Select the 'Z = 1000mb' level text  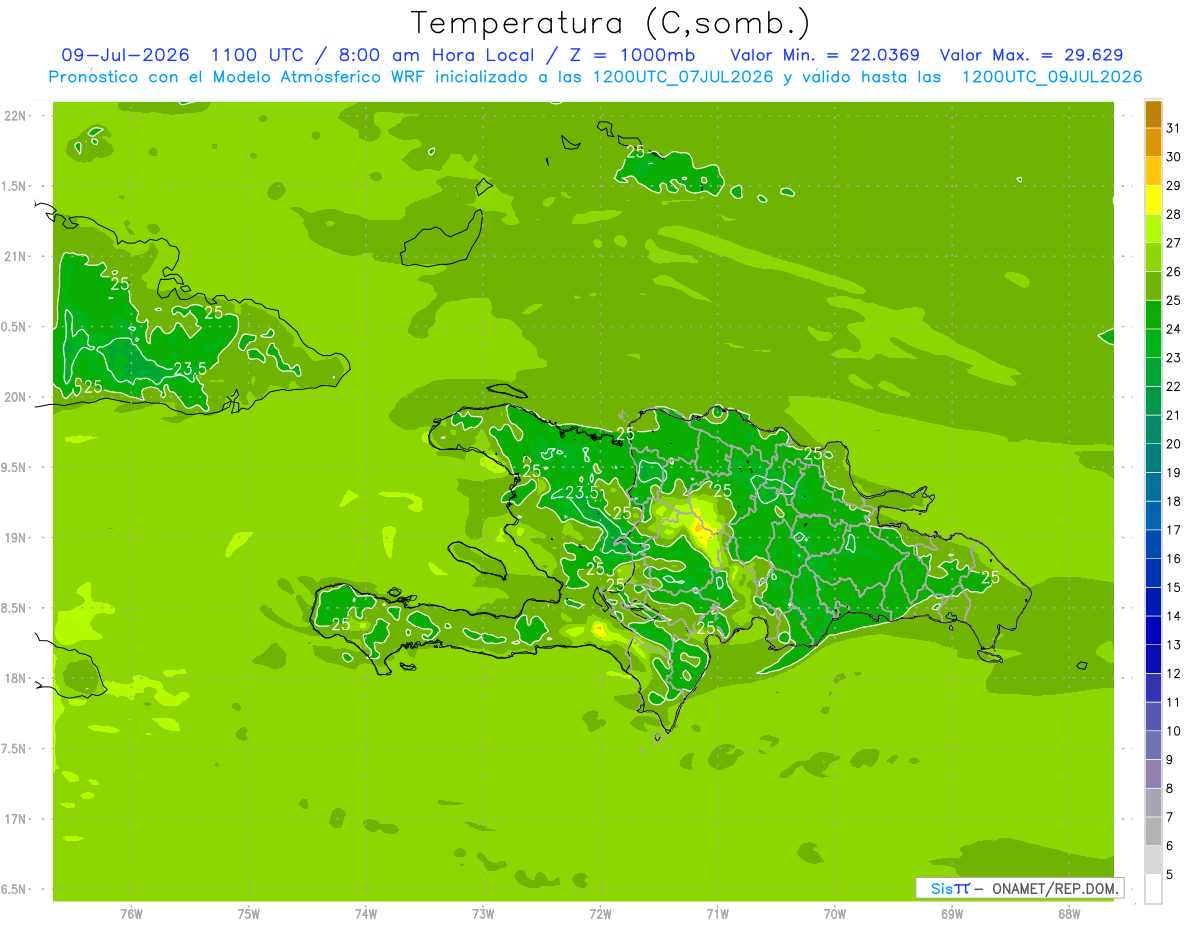(x=632, y=55)
